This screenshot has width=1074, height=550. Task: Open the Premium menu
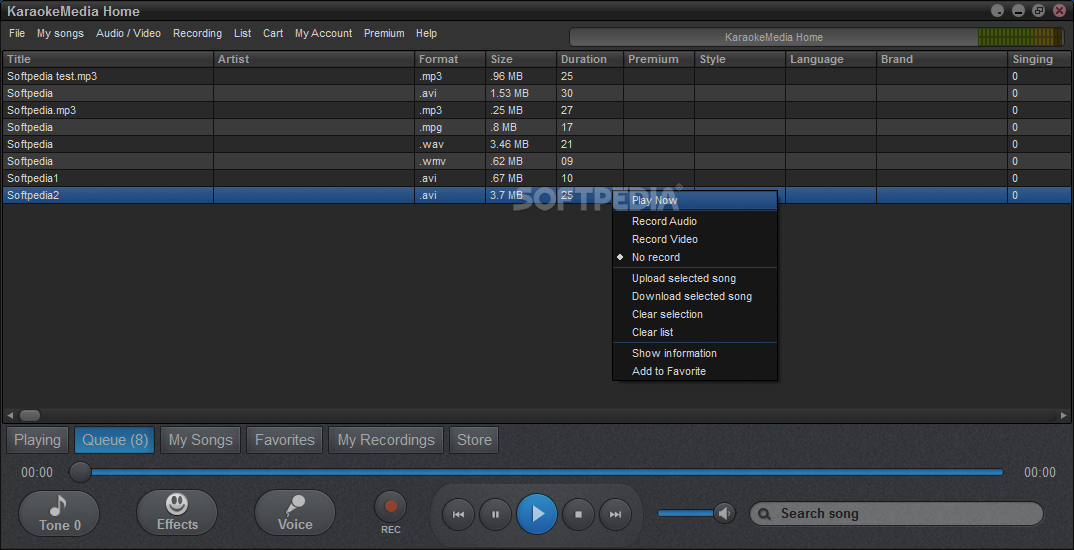[x=384, y=33]
